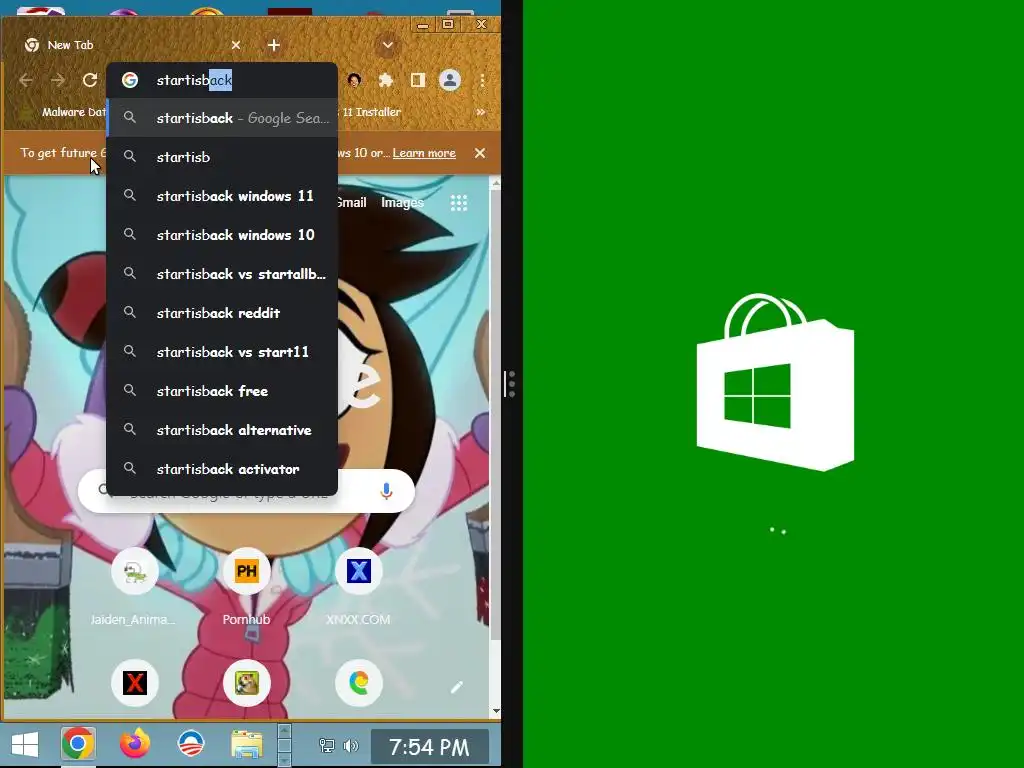1024x768 pixels.
Task: Open Chrome from taskbar
Action: point(78,744)
